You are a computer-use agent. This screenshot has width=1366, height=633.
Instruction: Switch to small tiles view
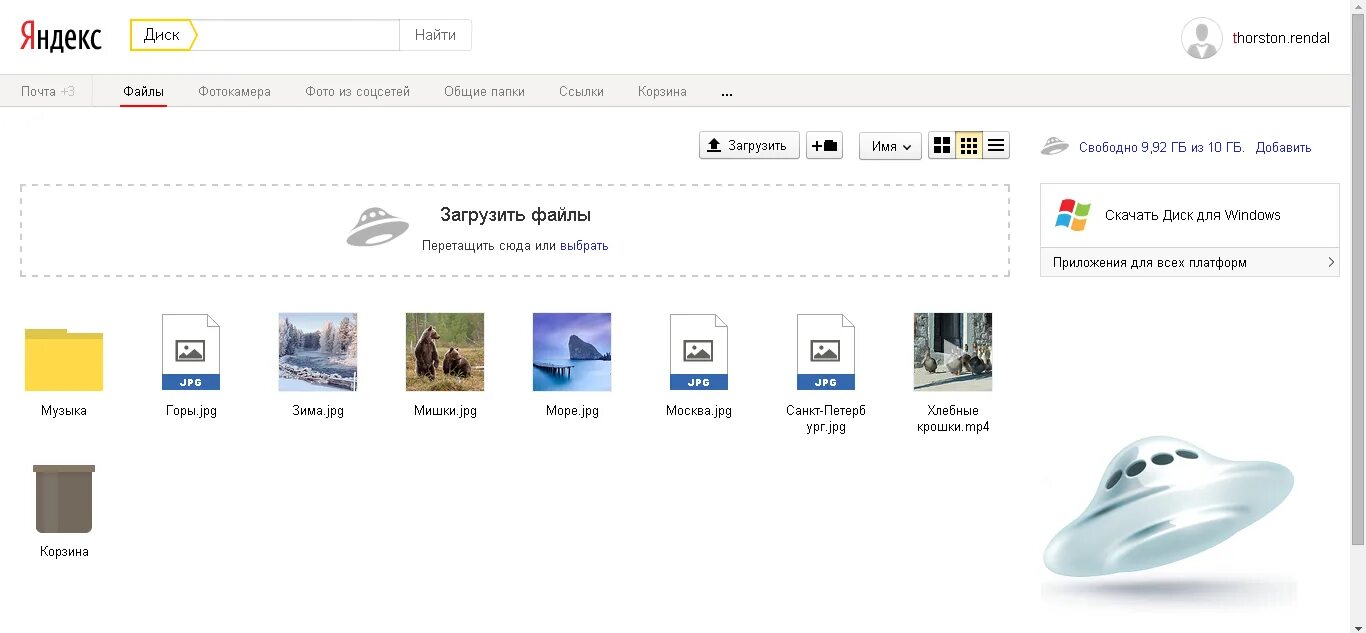point(969,146)
